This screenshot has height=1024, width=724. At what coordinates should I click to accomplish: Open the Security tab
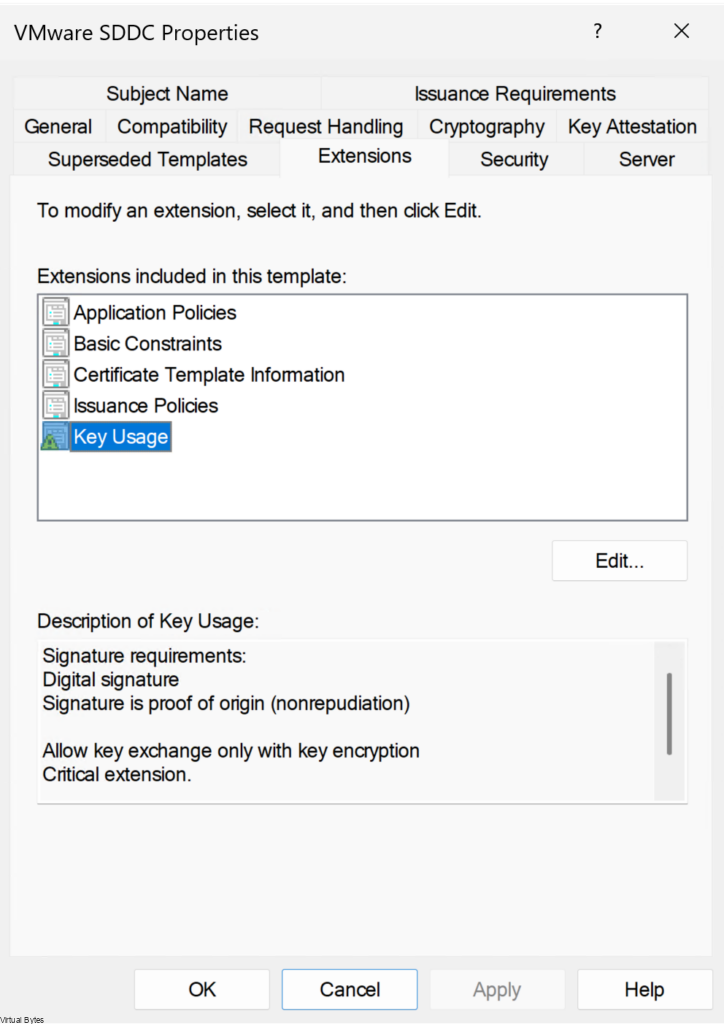point(514,160)
